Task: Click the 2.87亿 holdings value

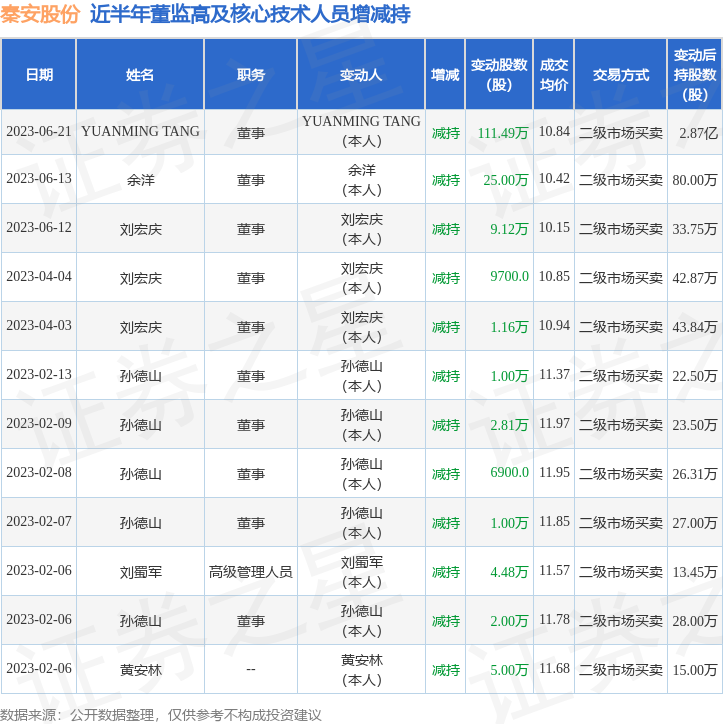Action: [699, 133]
